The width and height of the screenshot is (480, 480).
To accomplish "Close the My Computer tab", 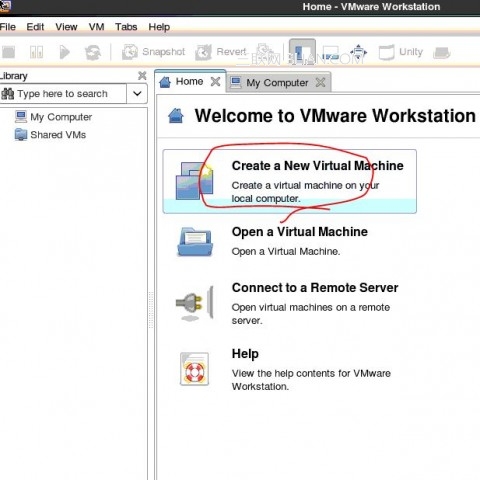I will pos(320,82).
